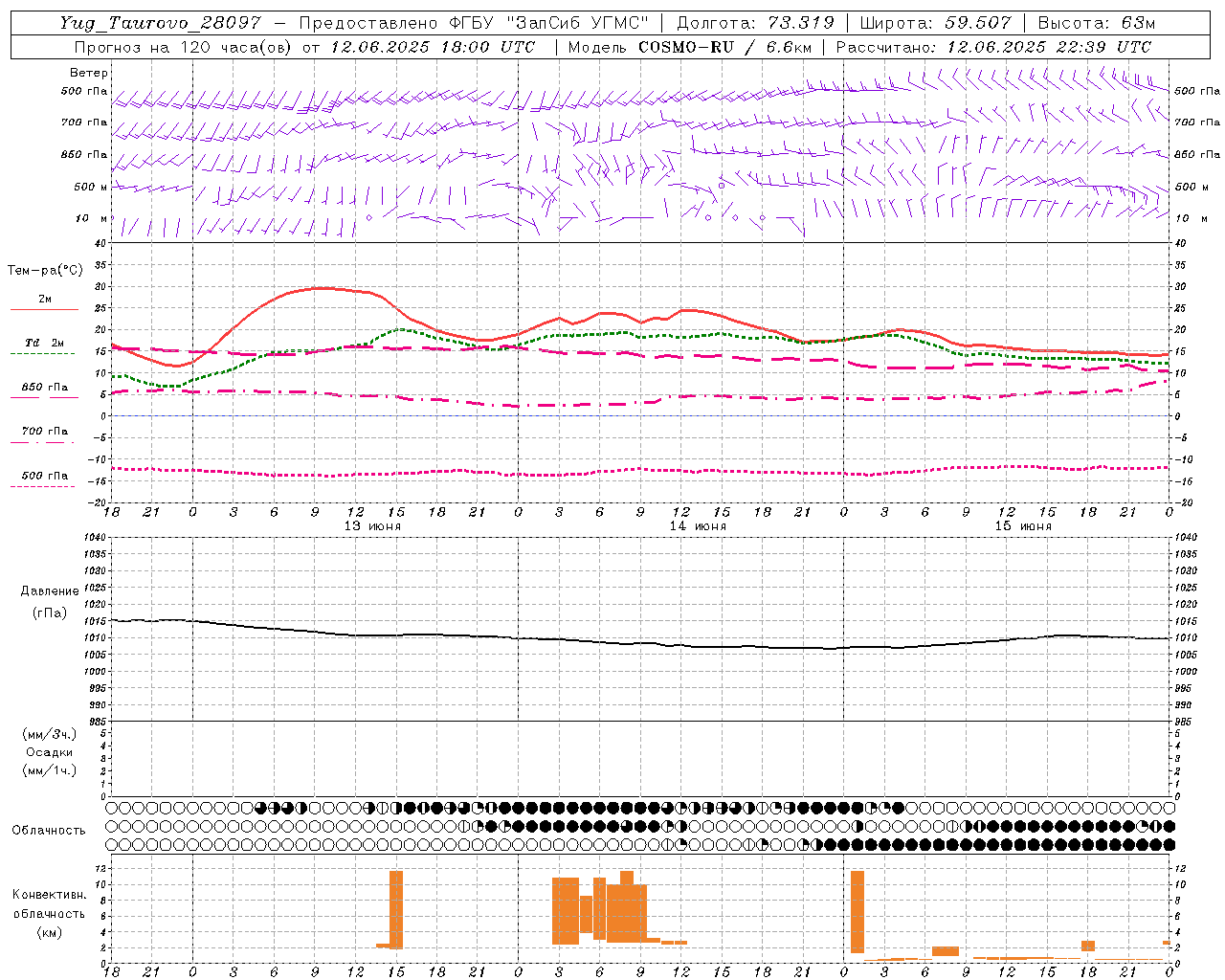The width and height of the screenshot is (1225, 980).
Task: Click the forecast start '12.06.2025 18:00 UTC'
Action: coord(433,47)
